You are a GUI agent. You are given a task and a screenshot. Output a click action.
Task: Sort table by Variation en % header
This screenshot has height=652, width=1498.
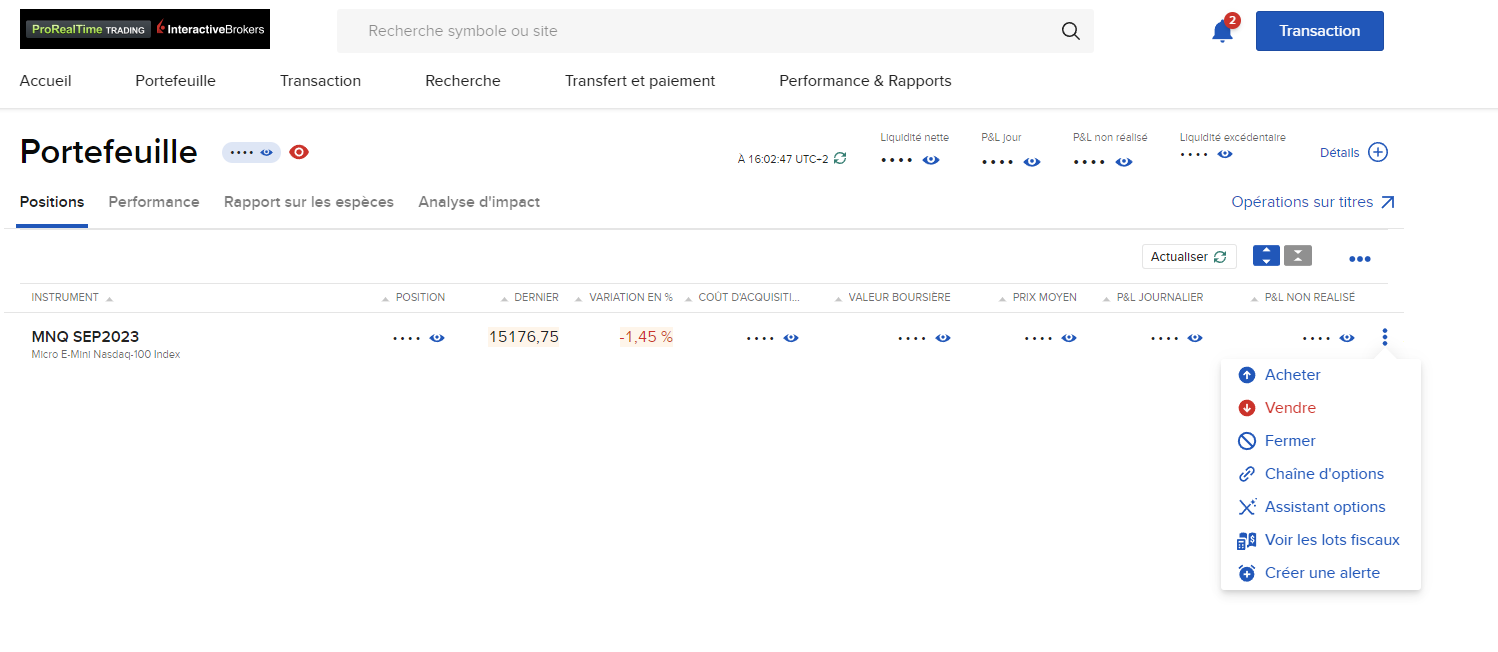631,297
